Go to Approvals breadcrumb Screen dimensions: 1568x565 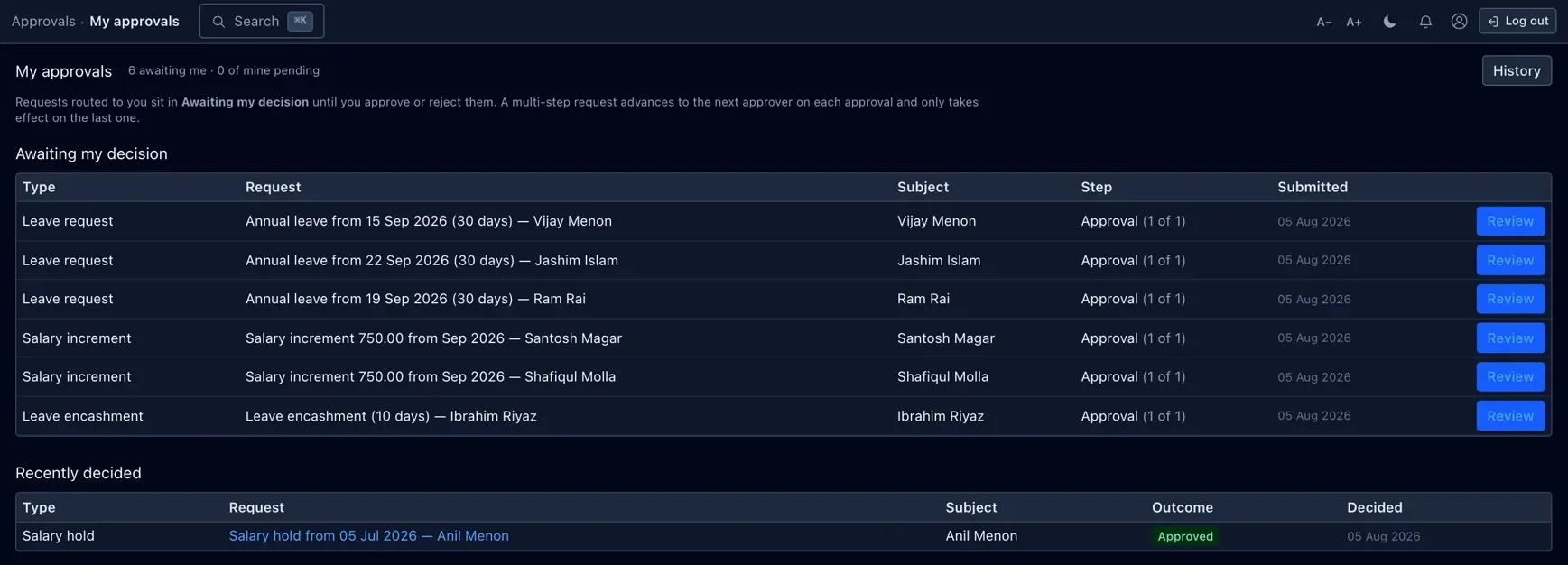point(43,21)
